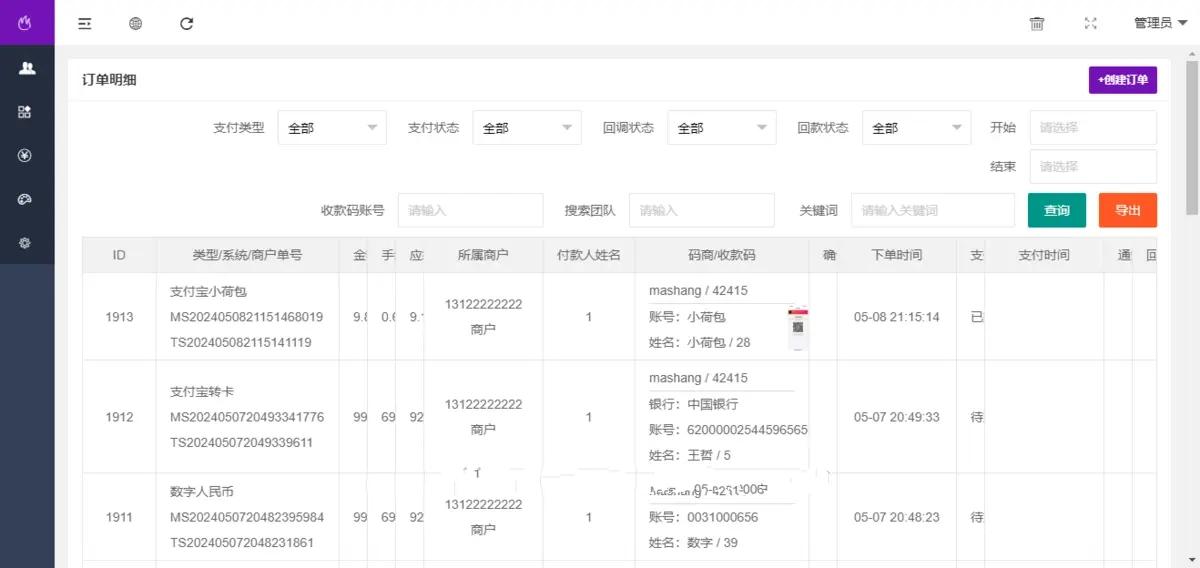
Task: Select order ID 1911 cell
Action: pos(119,517)
